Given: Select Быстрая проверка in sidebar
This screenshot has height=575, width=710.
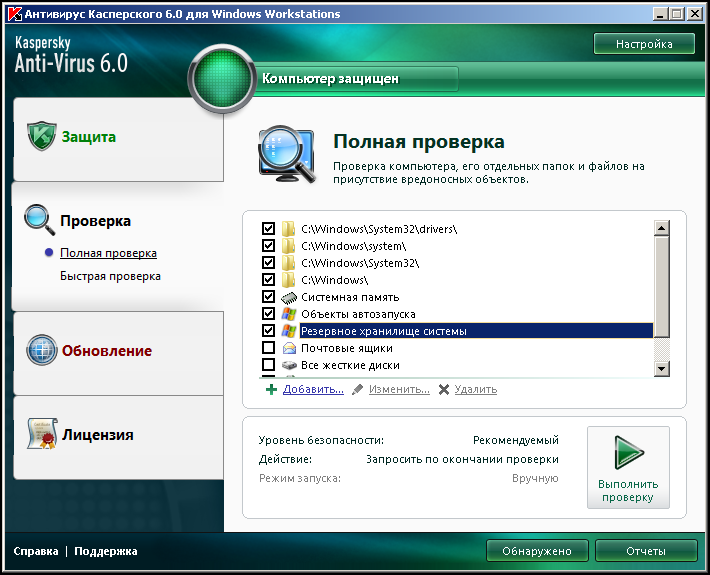Looking at the screenshot, I should click(x=110, y=276).
